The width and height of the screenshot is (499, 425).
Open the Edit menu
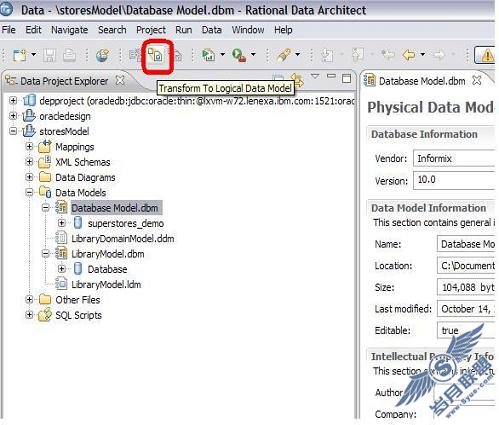pos(33,30)
